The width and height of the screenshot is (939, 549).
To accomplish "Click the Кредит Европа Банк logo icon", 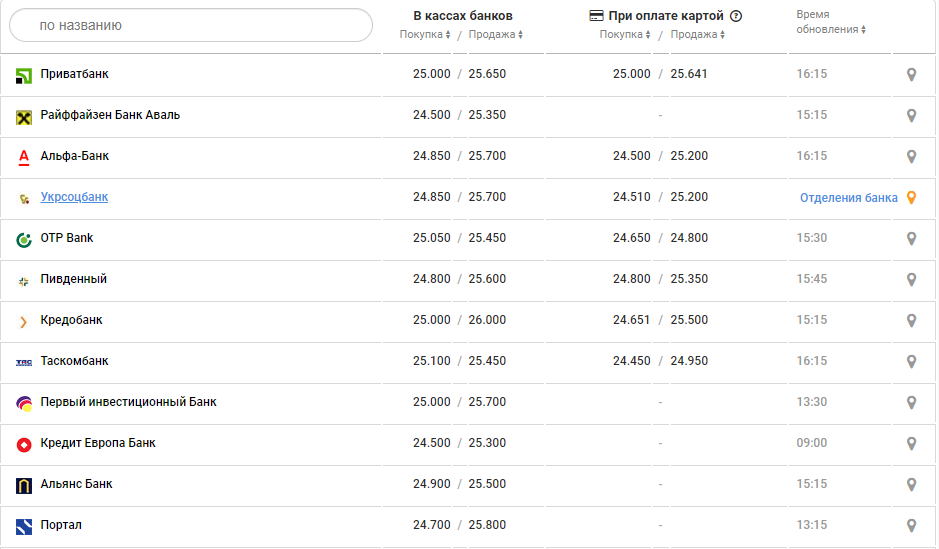I will tap(24, 444).
